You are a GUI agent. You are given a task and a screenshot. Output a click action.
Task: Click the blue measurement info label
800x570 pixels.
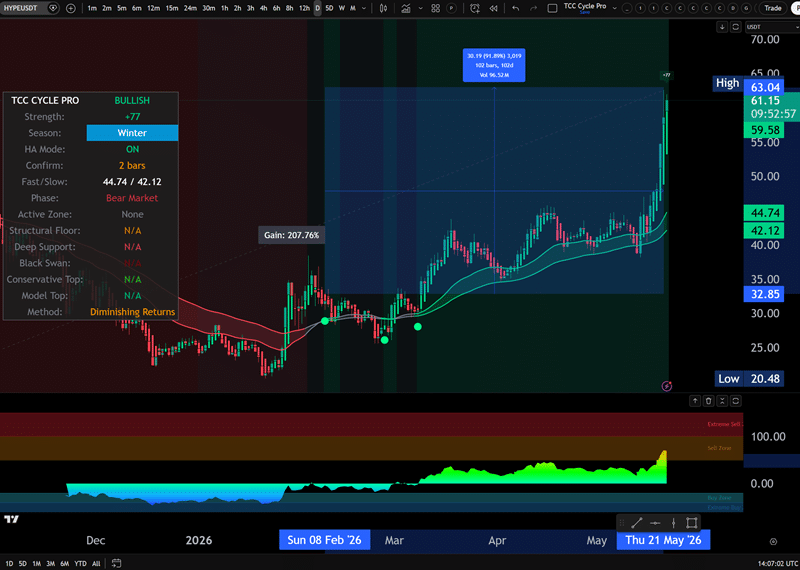pyautogui.click(x=494, y=65)
